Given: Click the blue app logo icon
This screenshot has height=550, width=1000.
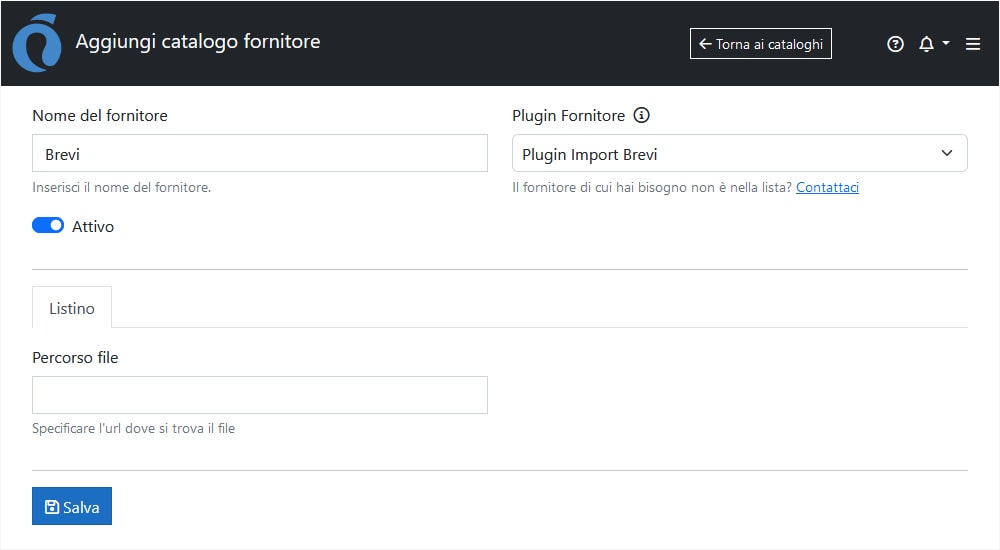Looking at the screenshot, I should [37, 43].
